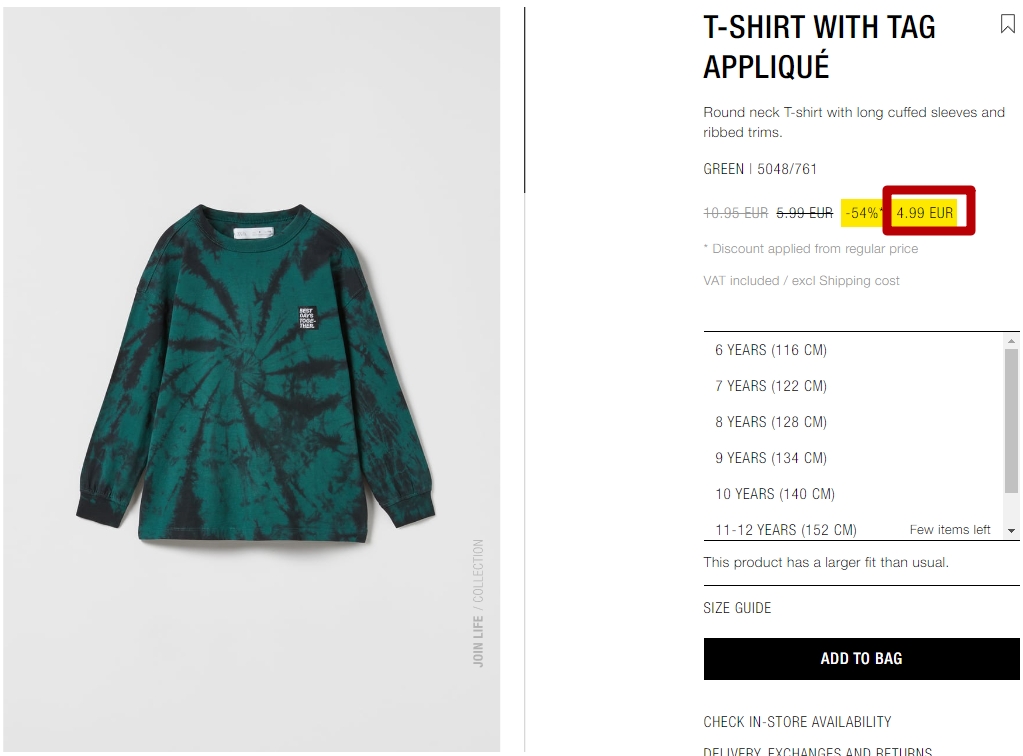
Task: Click the highlighted 4.99 EUR price
Action: pyautogui.click(x=924, y=213)
